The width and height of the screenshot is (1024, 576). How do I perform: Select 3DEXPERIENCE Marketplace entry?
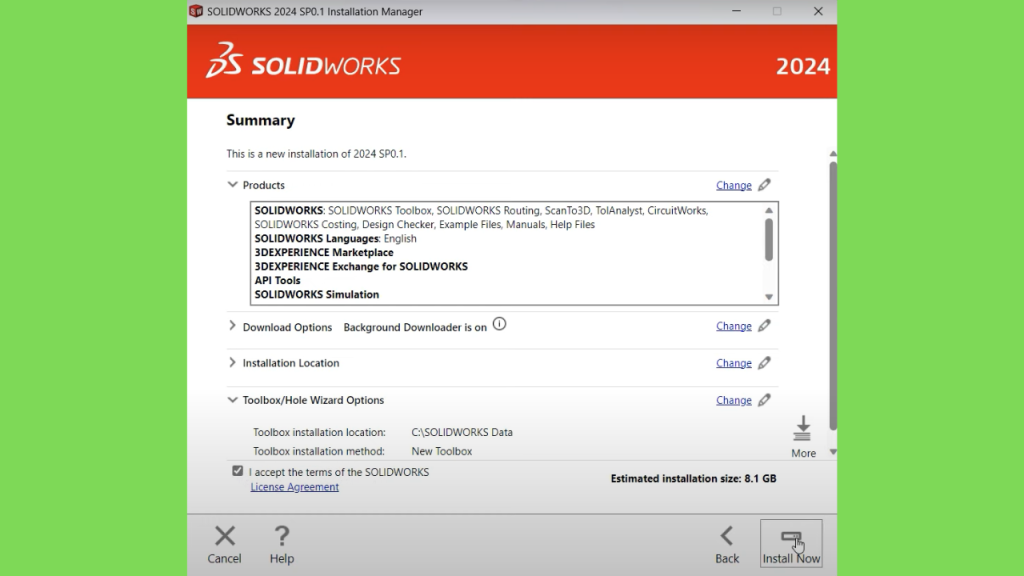pos(324,253)
